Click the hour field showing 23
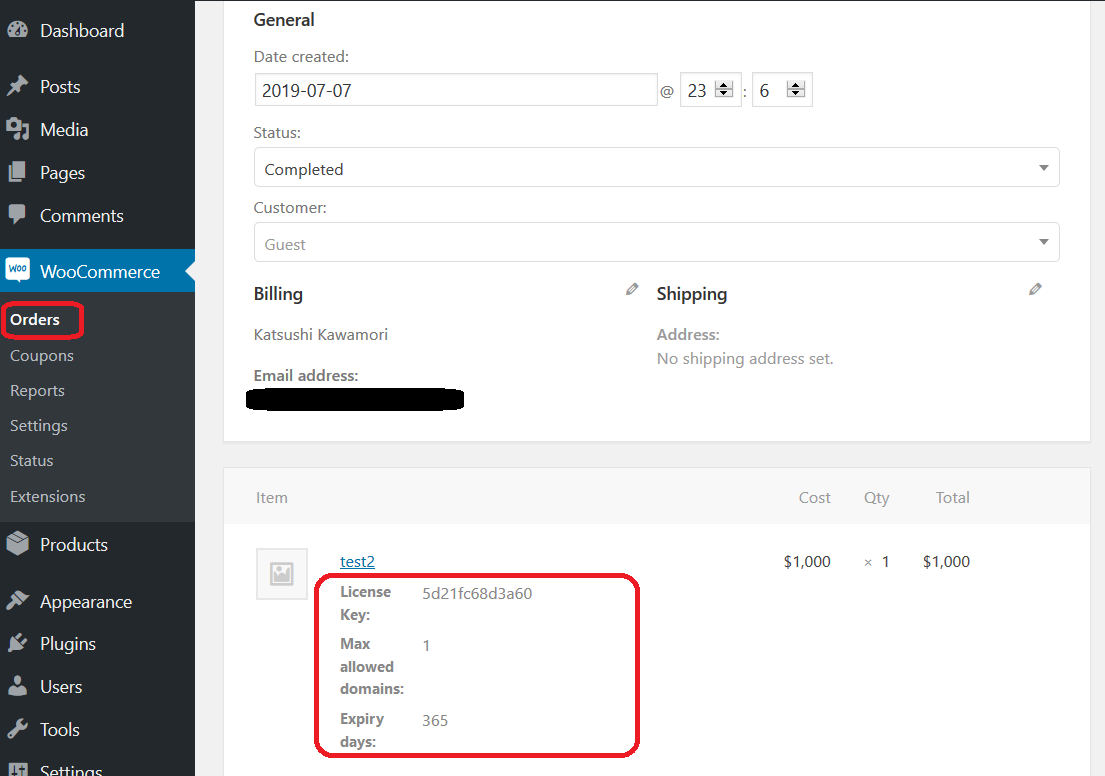The width and height of the screenshot is (1105, 776). [710, 90]
